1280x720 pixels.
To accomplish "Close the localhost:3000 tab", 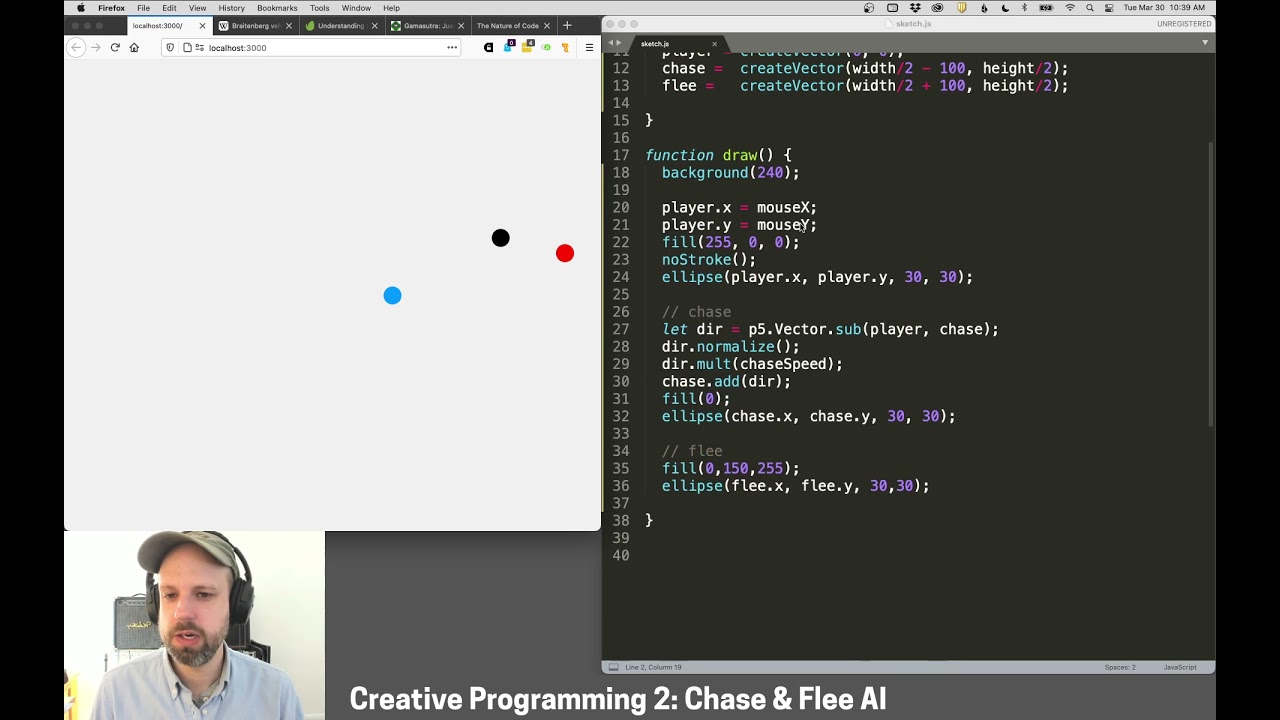I will 203,26.
